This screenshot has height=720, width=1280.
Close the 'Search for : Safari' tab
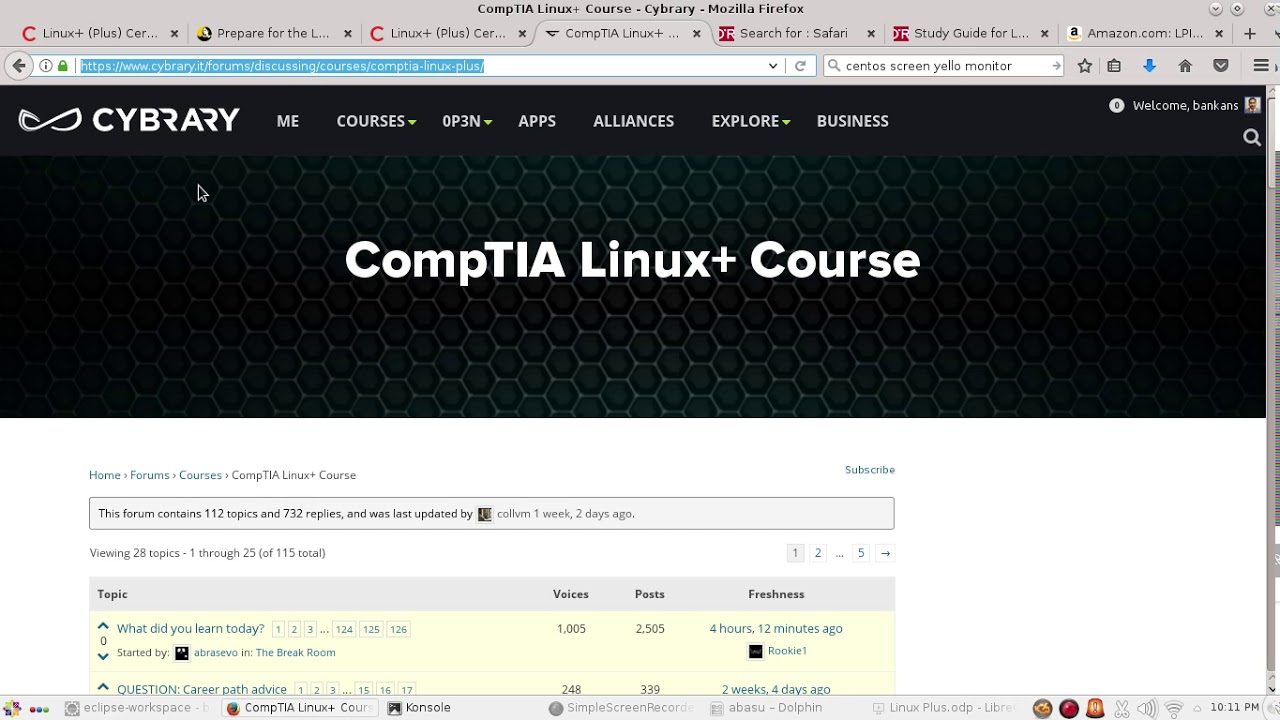pos(870,33)
